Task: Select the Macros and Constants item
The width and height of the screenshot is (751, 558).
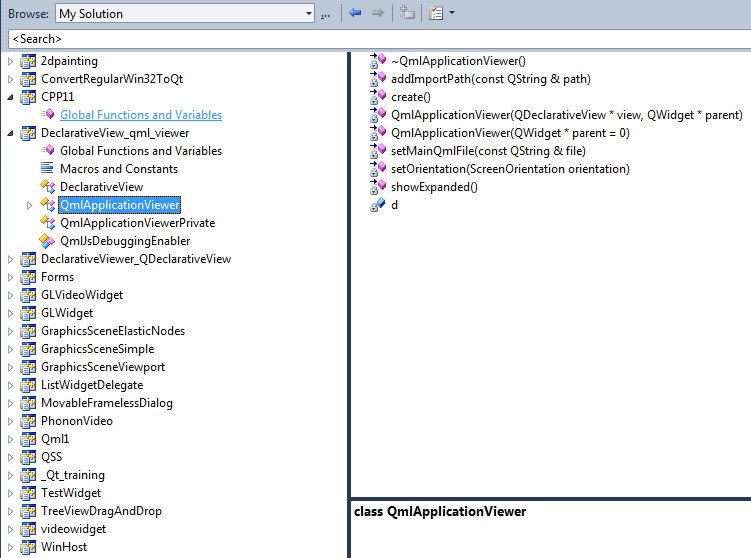Action: tap(119, 169)
